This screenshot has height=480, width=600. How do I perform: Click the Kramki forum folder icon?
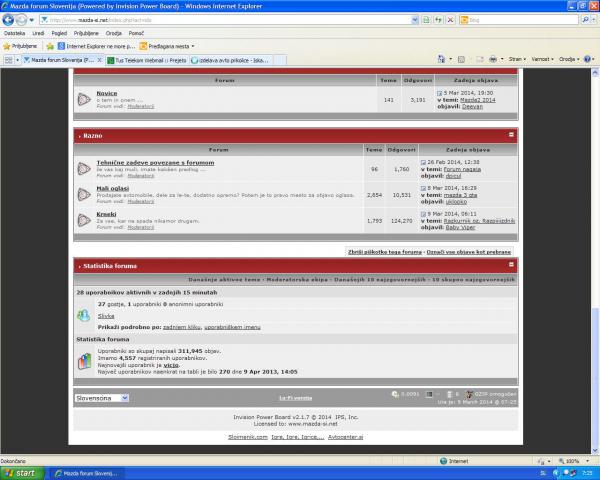tap(84, 219)
